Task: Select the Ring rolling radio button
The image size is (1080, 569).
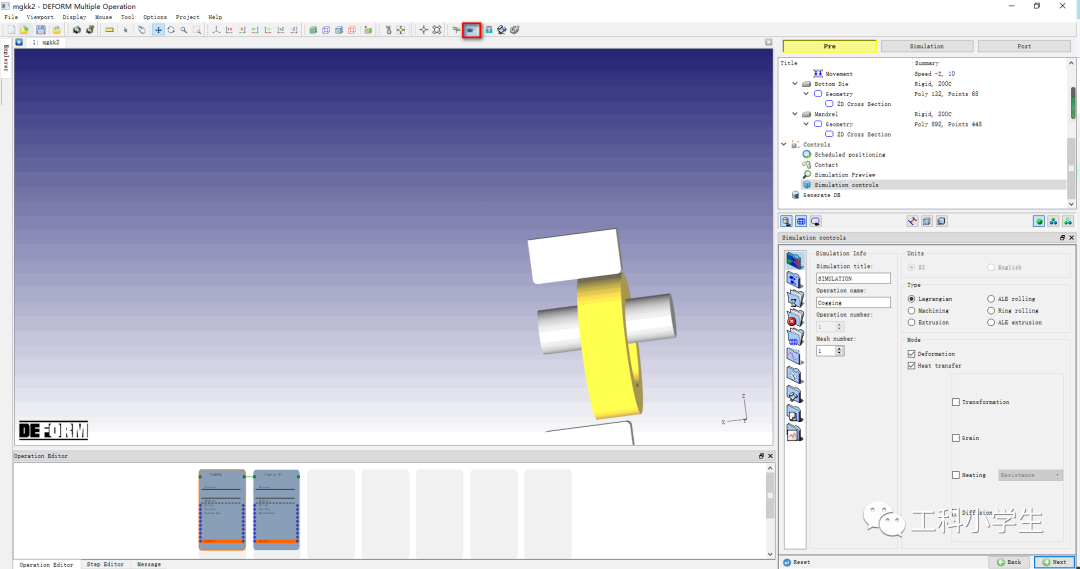Action: pyautogui.click(x=990, y=311)
